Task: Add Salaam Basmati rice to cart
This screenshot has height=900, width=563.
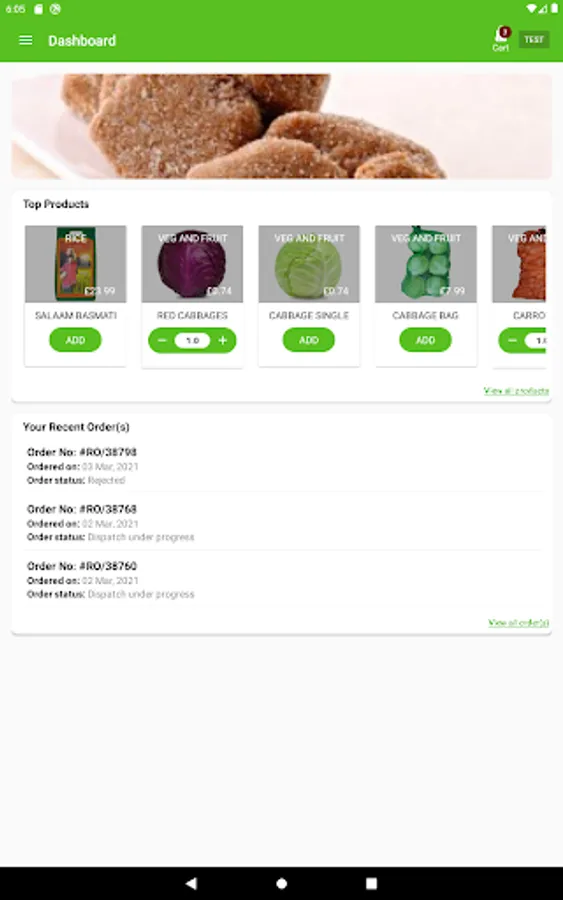Action: [75, 340]
